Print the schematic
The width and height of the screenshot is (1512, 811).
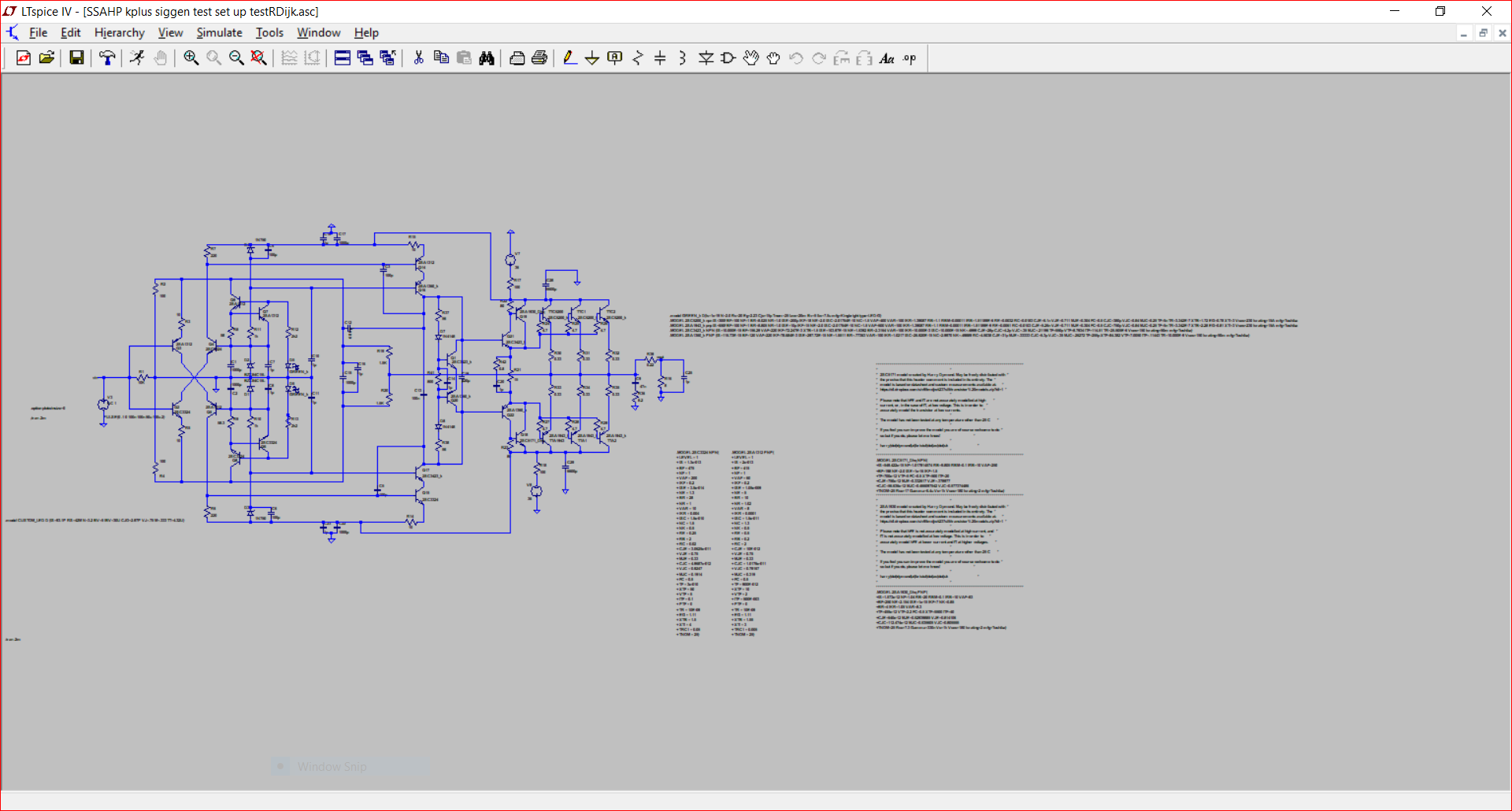[x=540, y=58]
